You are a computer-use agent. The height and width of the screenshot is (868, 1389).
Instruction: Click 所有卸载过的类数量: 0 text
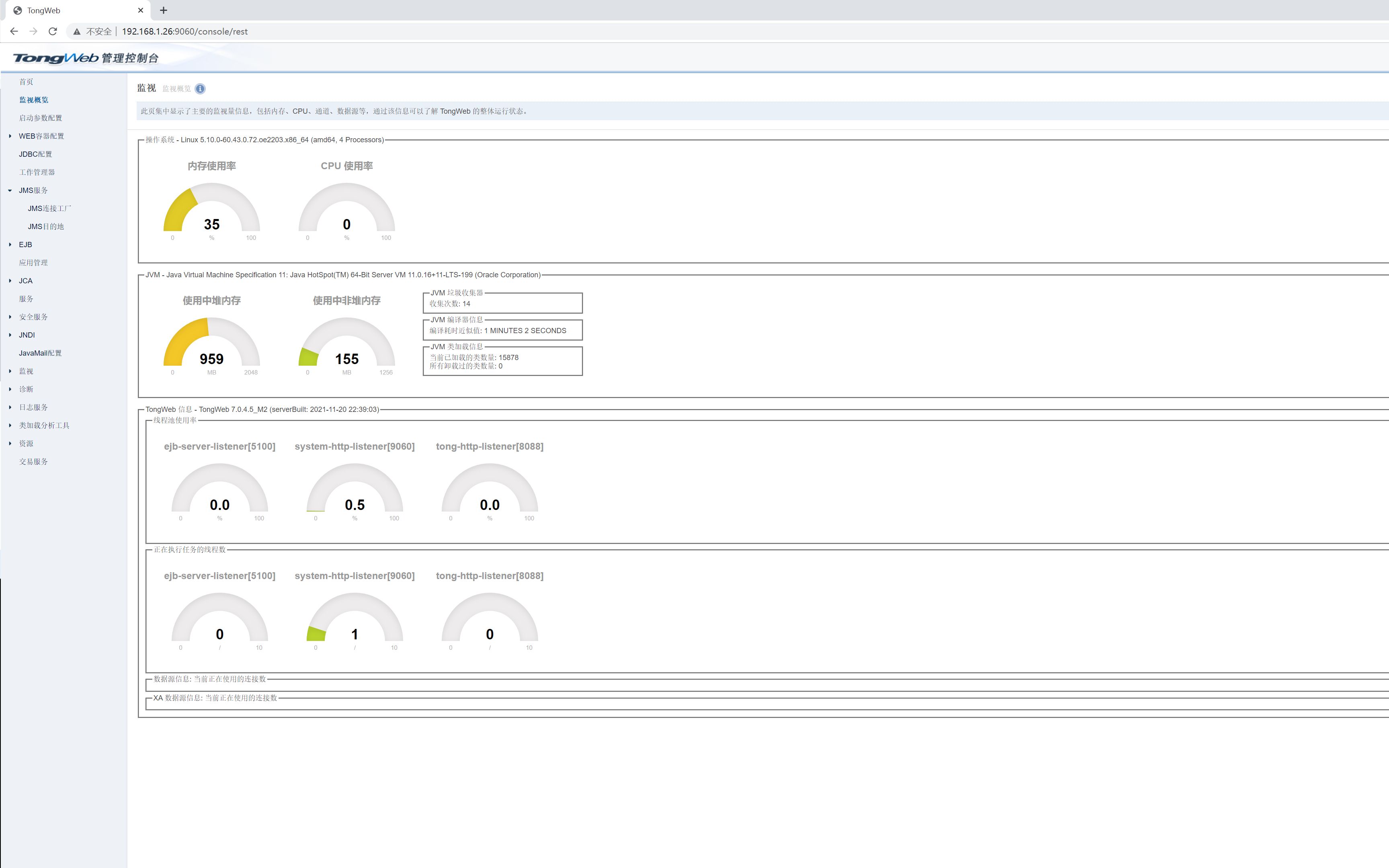pos(466,366)
